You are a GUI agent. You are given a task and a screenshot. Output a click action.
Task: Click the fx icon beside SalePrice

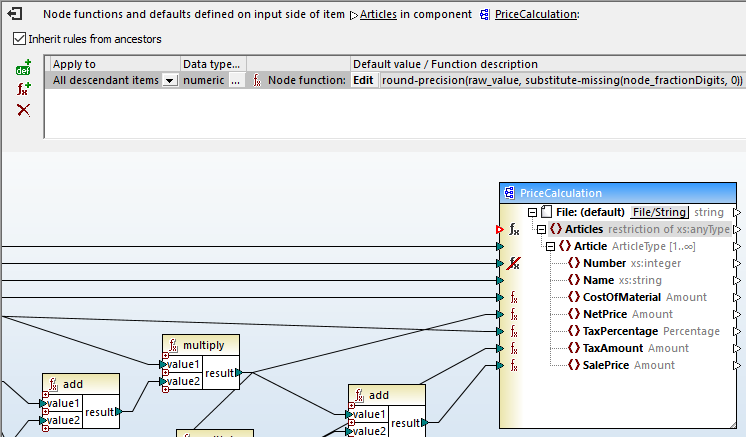(x=514, y=366)
